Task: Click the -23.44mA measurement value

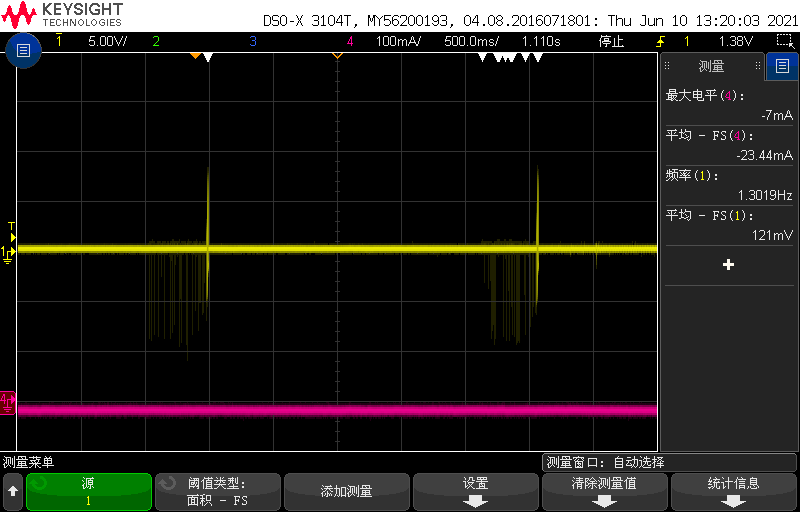Action: (764, 156)
